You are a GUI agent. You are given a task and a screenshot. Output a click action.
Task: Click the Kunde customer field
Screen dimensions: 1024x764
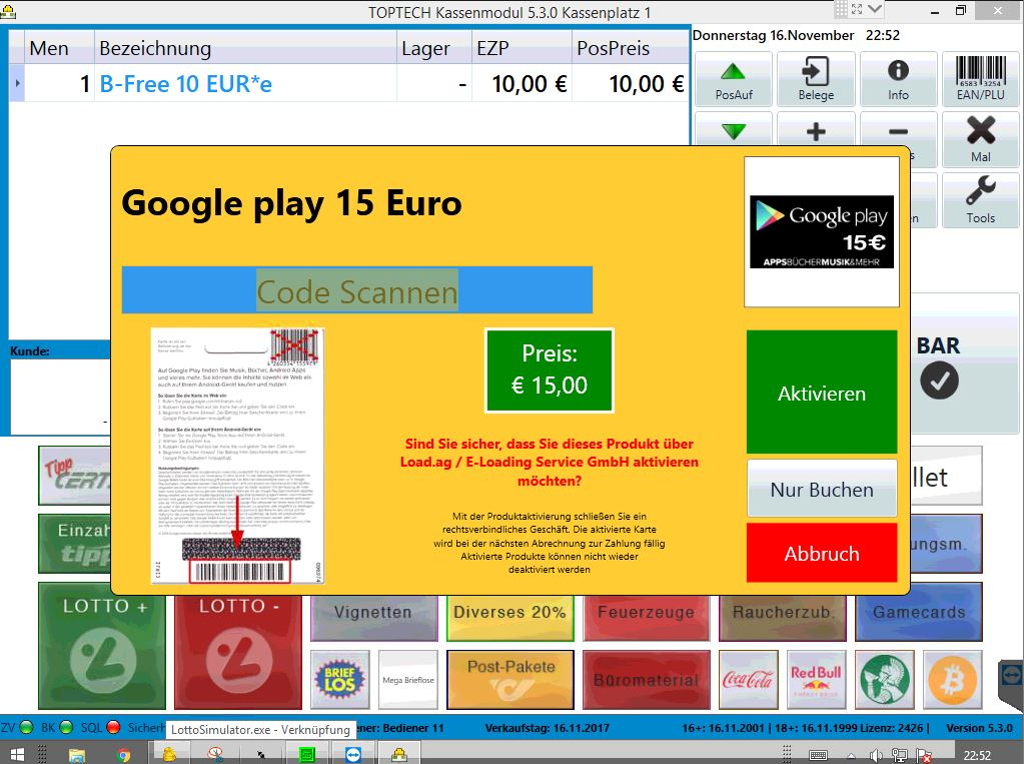tap(60, 396)
